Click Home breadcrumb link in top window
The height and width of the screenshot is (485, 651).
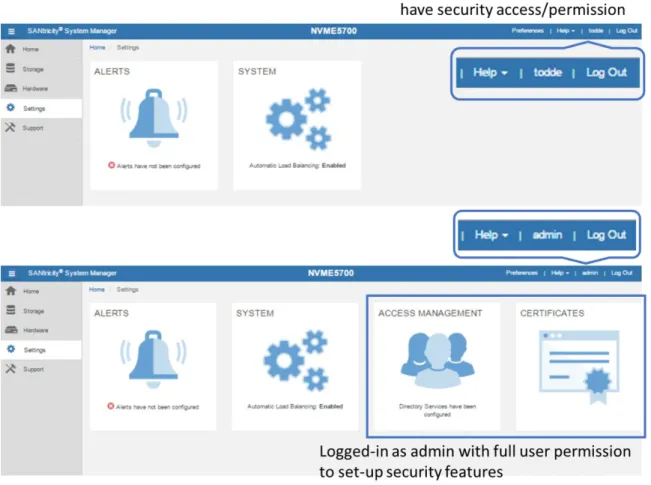[x=97, y=47]
